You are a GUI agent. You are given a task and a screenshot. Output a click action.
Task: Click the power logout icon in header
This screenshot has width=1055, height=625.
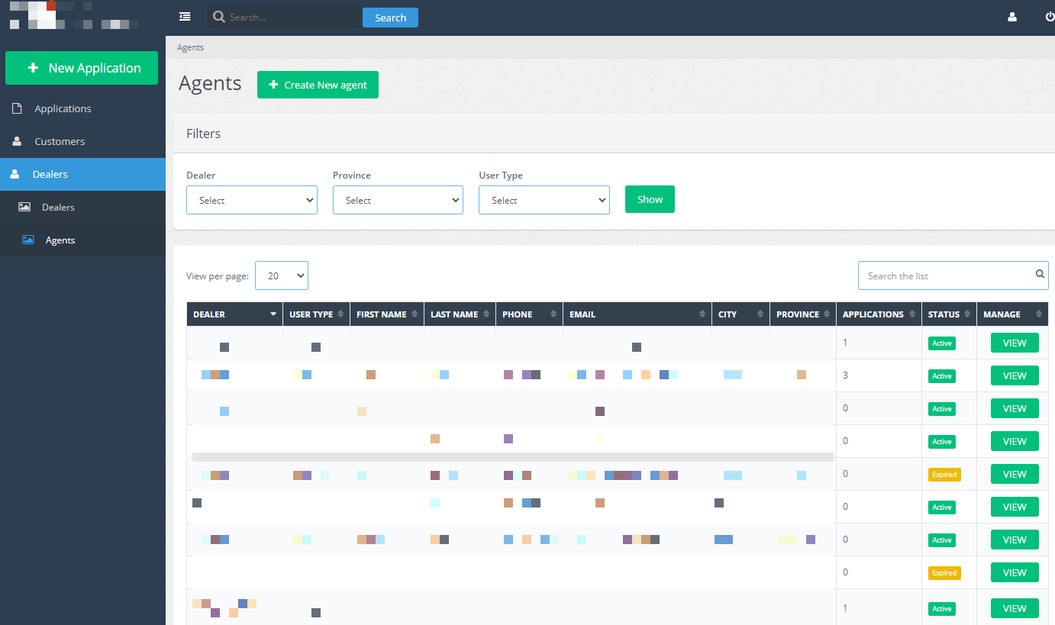pos(1050,17)
